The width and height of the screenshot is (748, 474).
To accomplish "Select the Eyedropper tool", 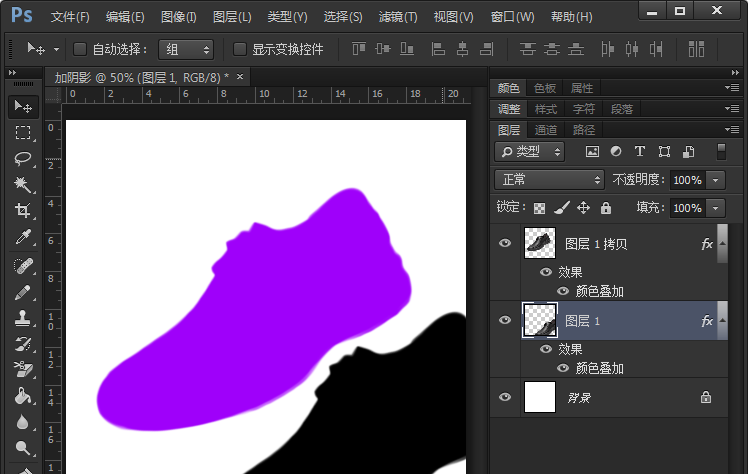I will pos(22,238).
